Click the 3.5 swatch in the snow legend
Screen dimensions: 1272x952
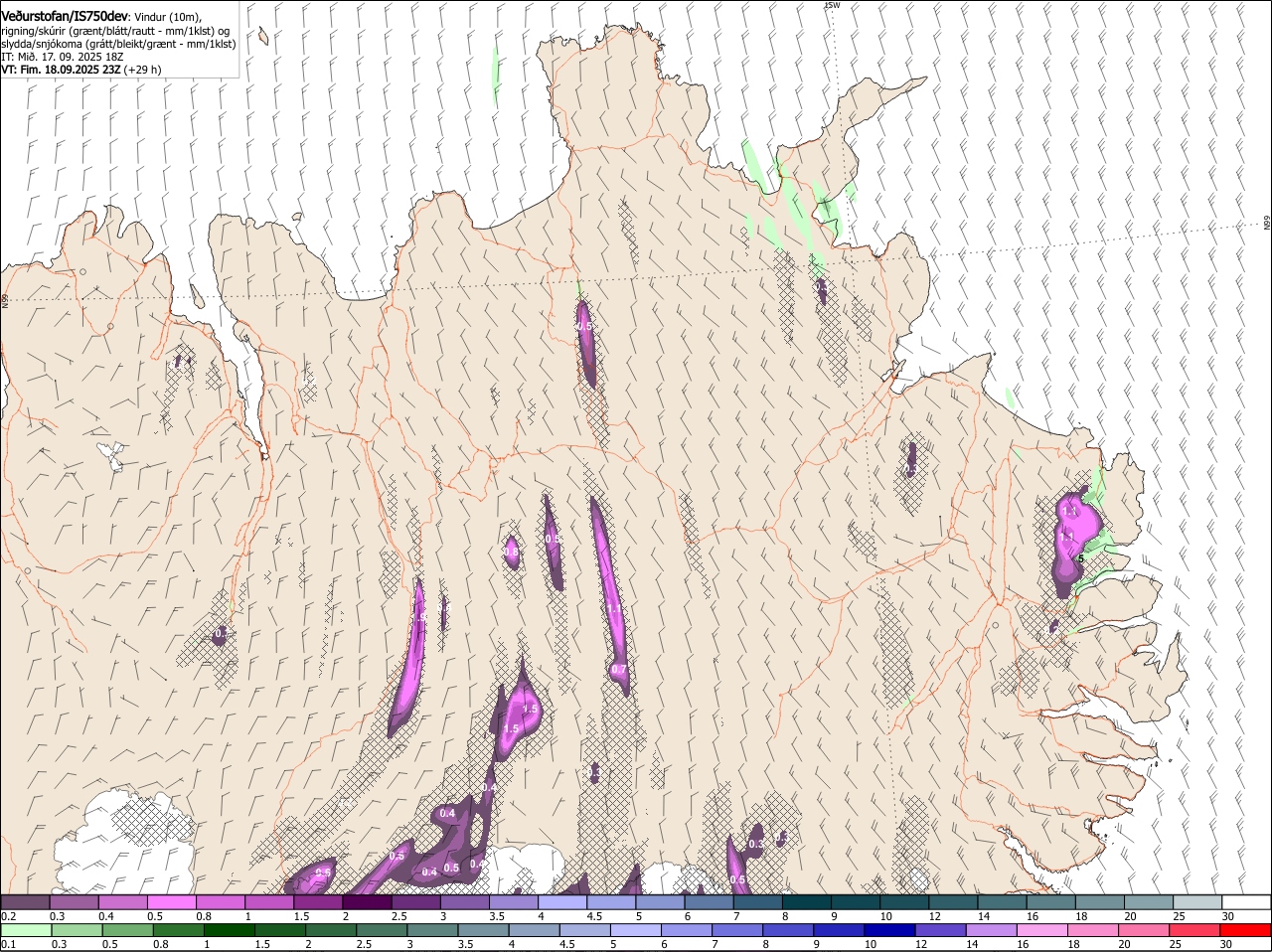[x=514, y=901]
